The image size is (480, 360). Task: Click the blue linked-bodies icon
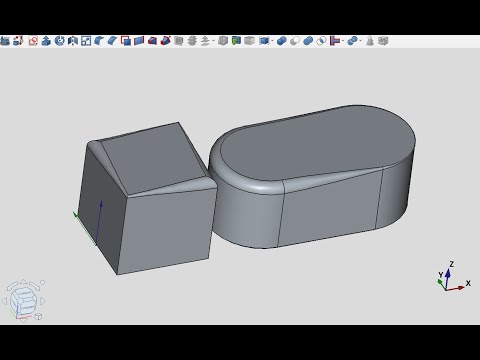point(352,41)
